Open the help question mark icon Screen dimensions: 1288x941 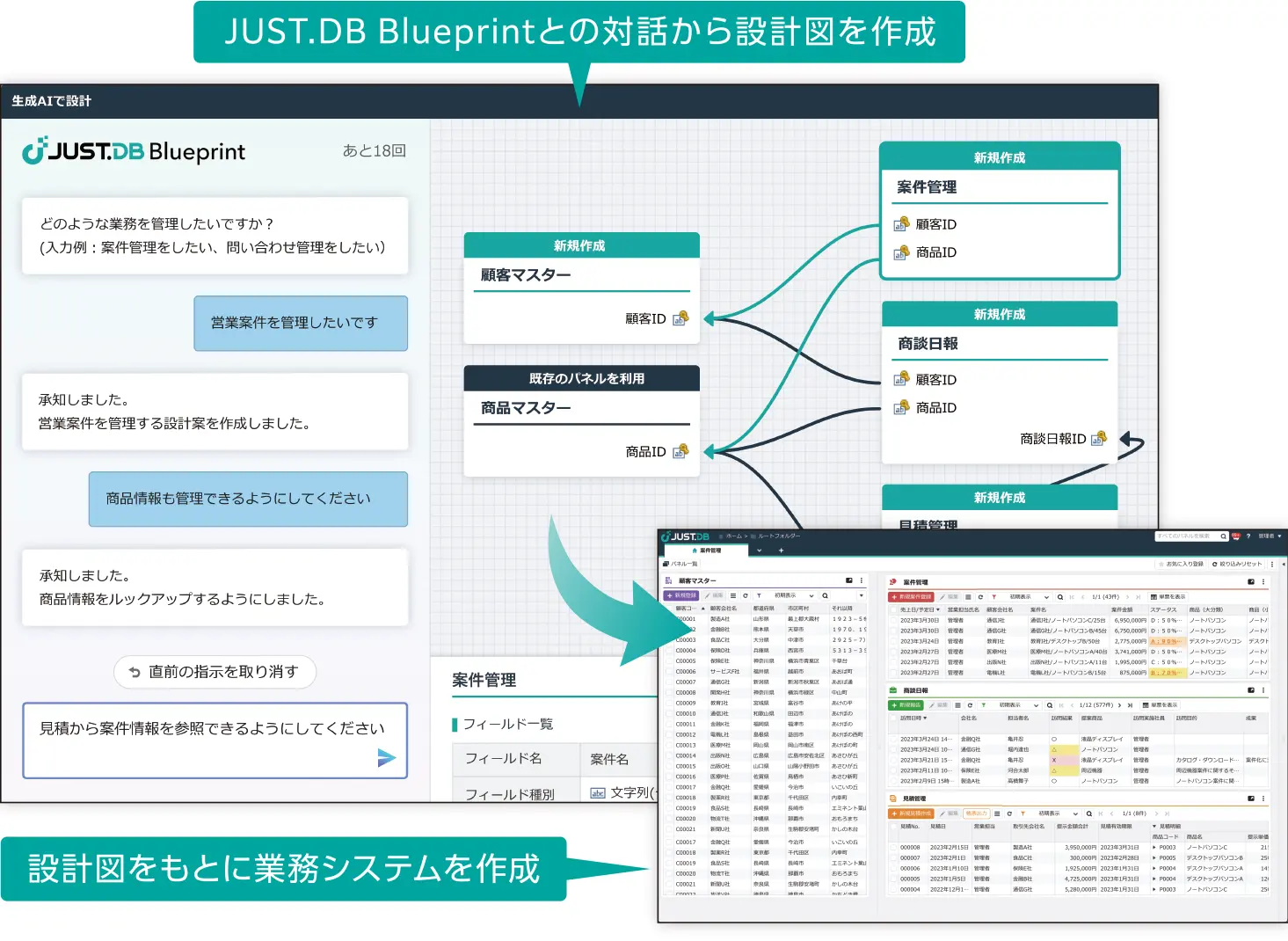[x=1248, y=536]
